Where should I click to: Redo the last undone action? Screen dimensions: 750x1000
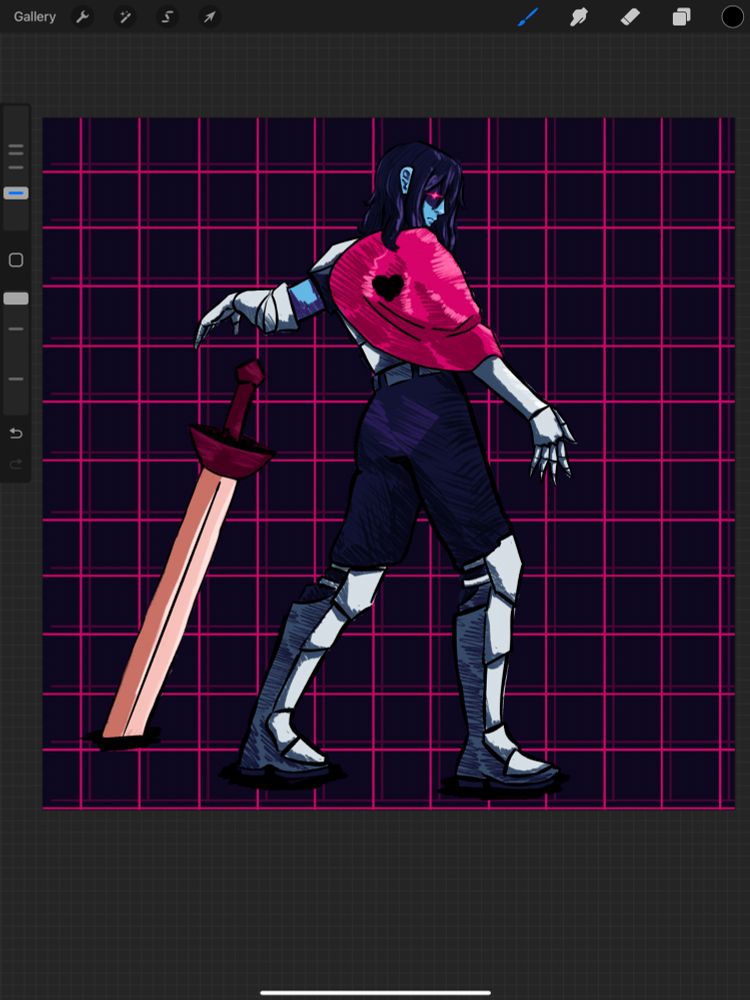pos(16,464)
